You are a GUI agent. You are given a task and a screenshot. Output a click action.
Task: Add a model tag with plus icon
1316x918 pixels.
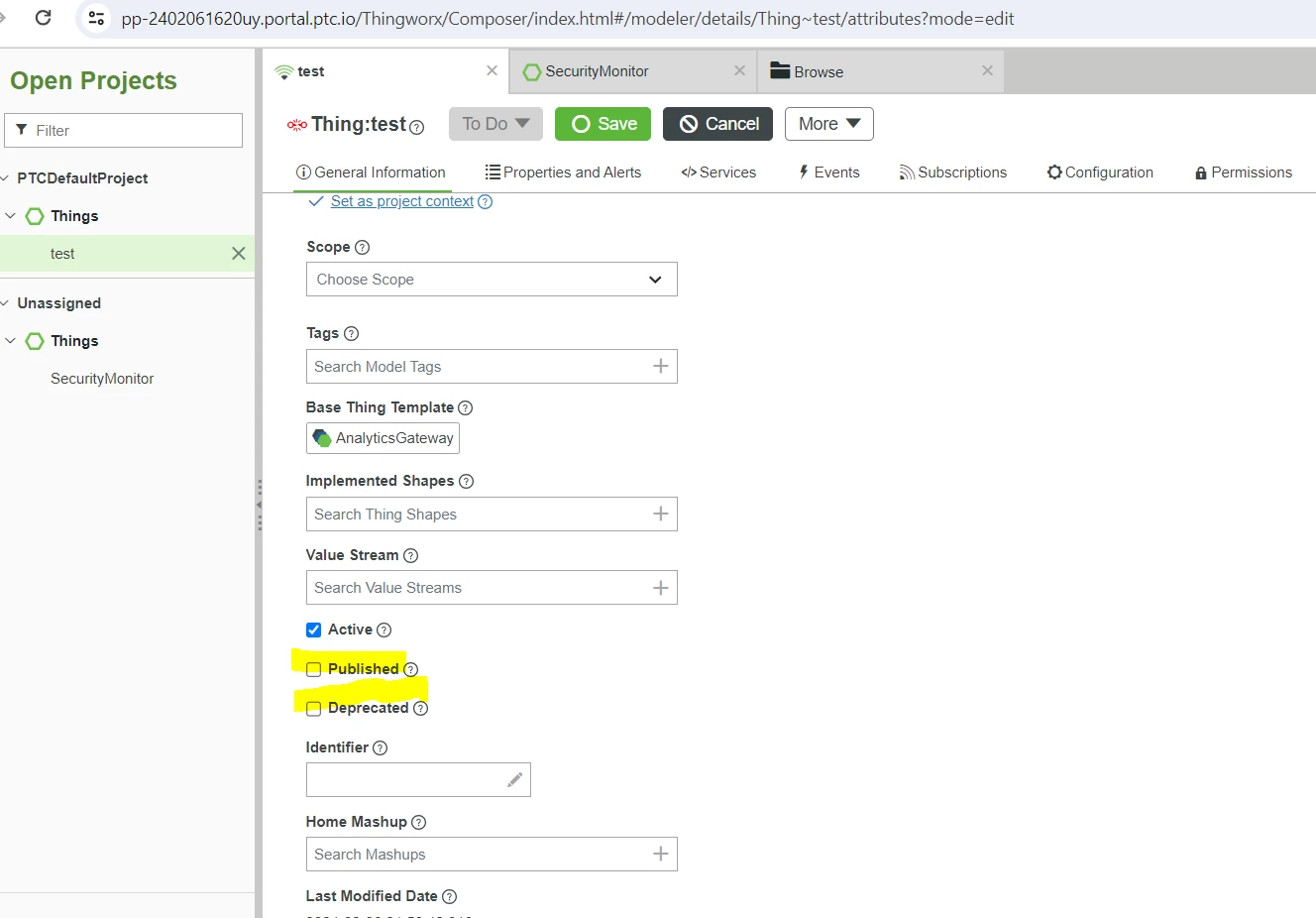point(661,366)
